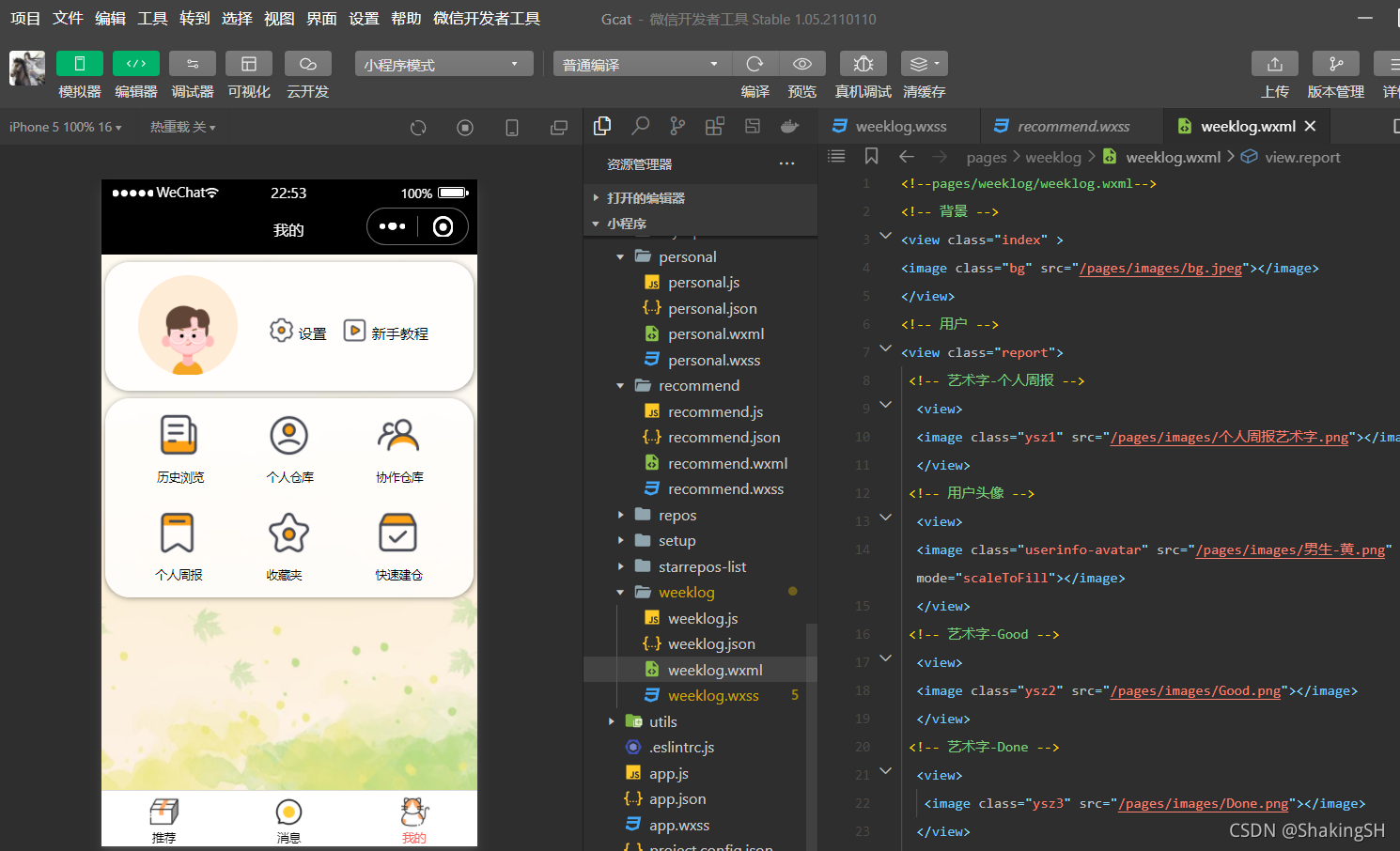
Task: Refresh the simulator
Action: (x=418, y=128)
